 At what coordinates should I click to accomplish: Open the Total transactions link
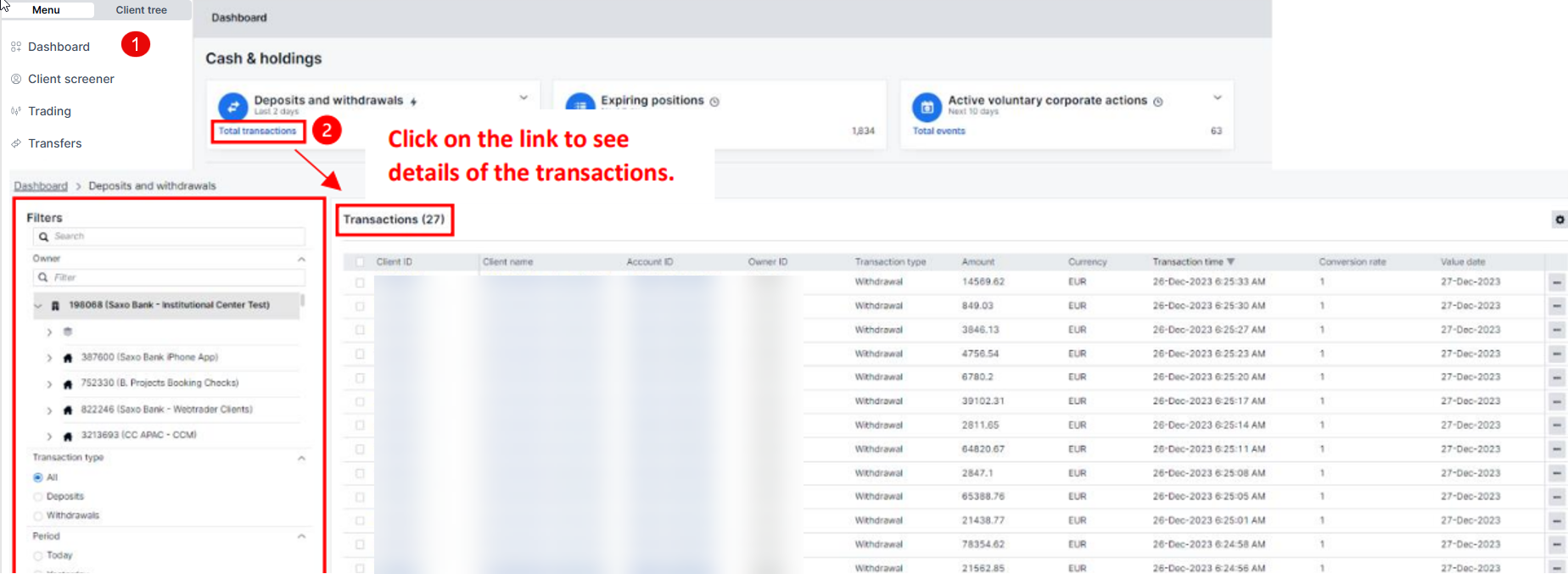(x=257, y=131)
